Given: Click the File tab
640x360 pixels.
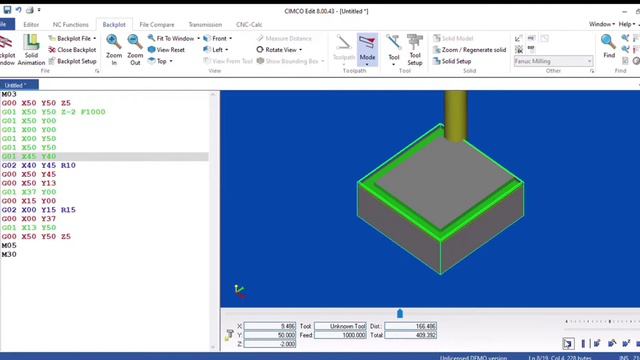Looking at the screenshot, I should tap(7, 24).
